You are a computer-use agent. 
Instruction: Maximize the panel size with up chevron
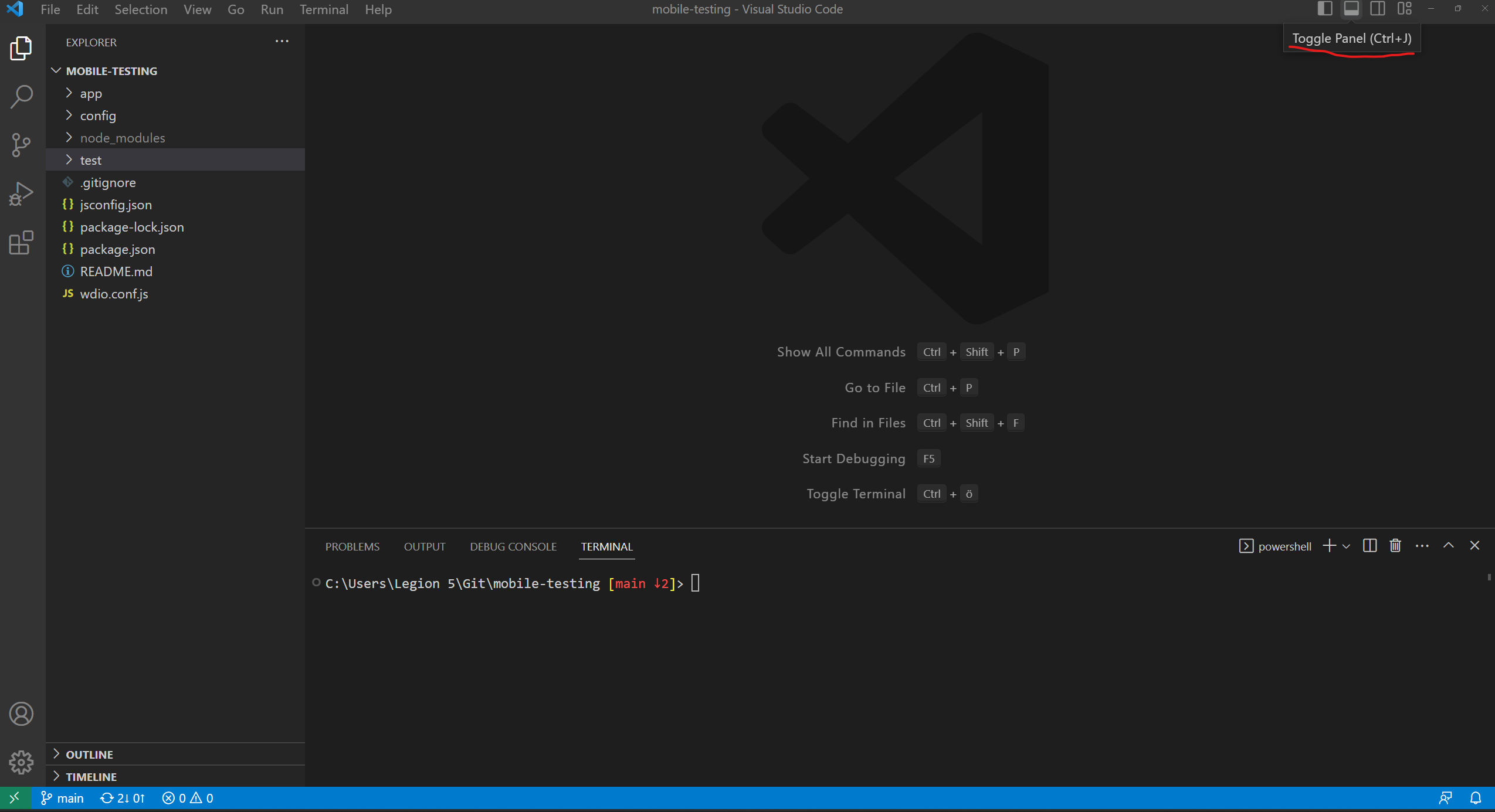[x=1449, y=546]
